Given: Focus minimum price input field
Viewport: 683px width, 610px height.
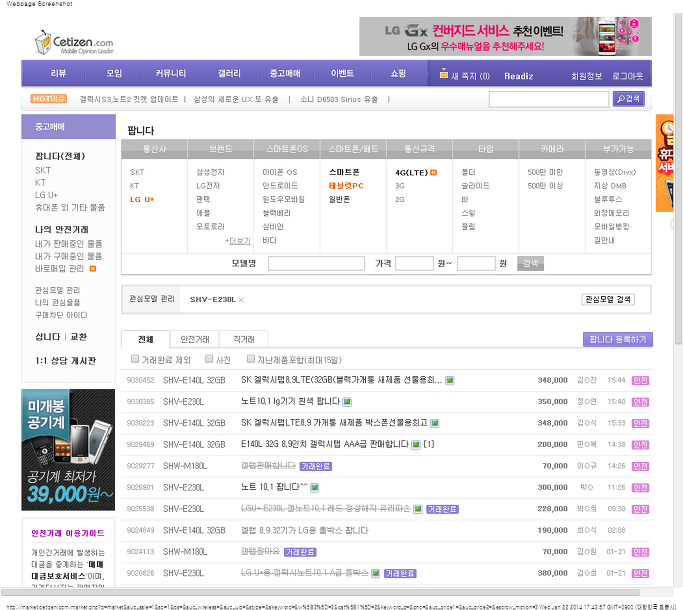Looking at the screenshot, I should (414, 264).
